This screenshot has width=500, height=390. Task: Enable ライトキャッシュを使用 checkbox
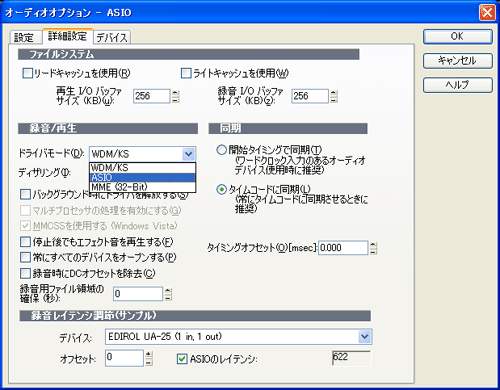[x=186, y=73]
